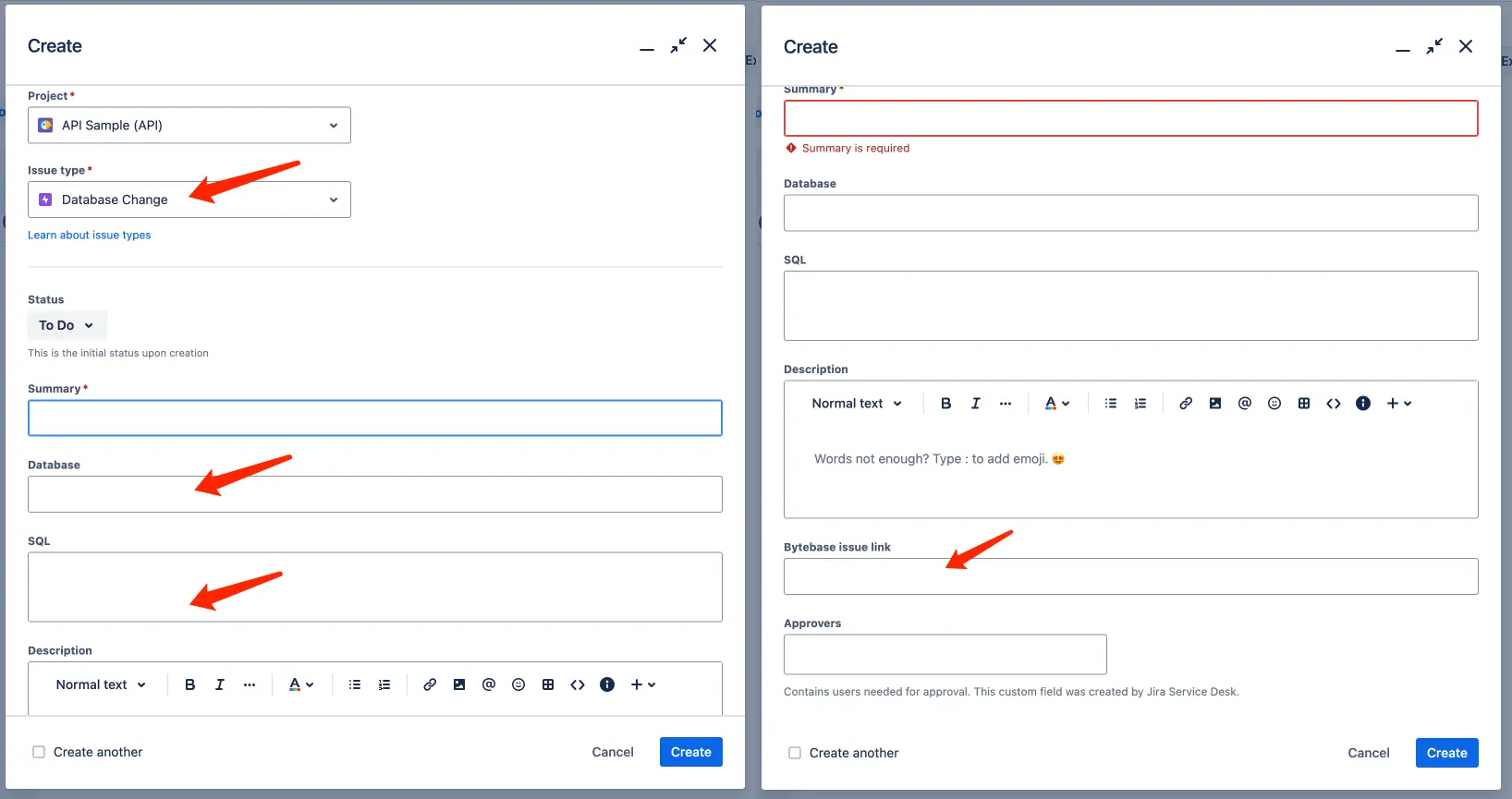Exit full screen in right Create dialog
Image resolution: width=1512 pixels, height=799 pixels.
(1434, 46)
